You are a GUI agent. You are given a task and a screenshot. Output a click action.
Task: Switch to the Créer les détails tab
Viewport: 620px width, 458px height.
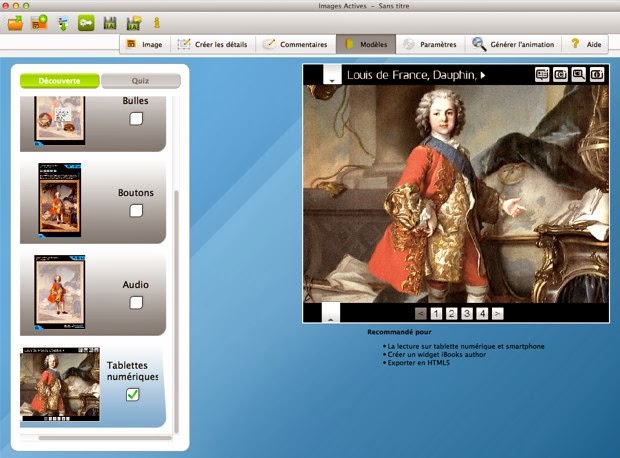point(212,44)
